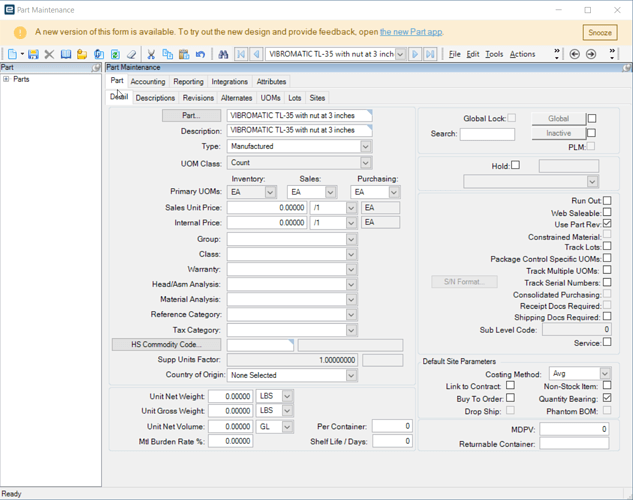Go to last record navigation icon
The image size is (633, 500).
430,54
